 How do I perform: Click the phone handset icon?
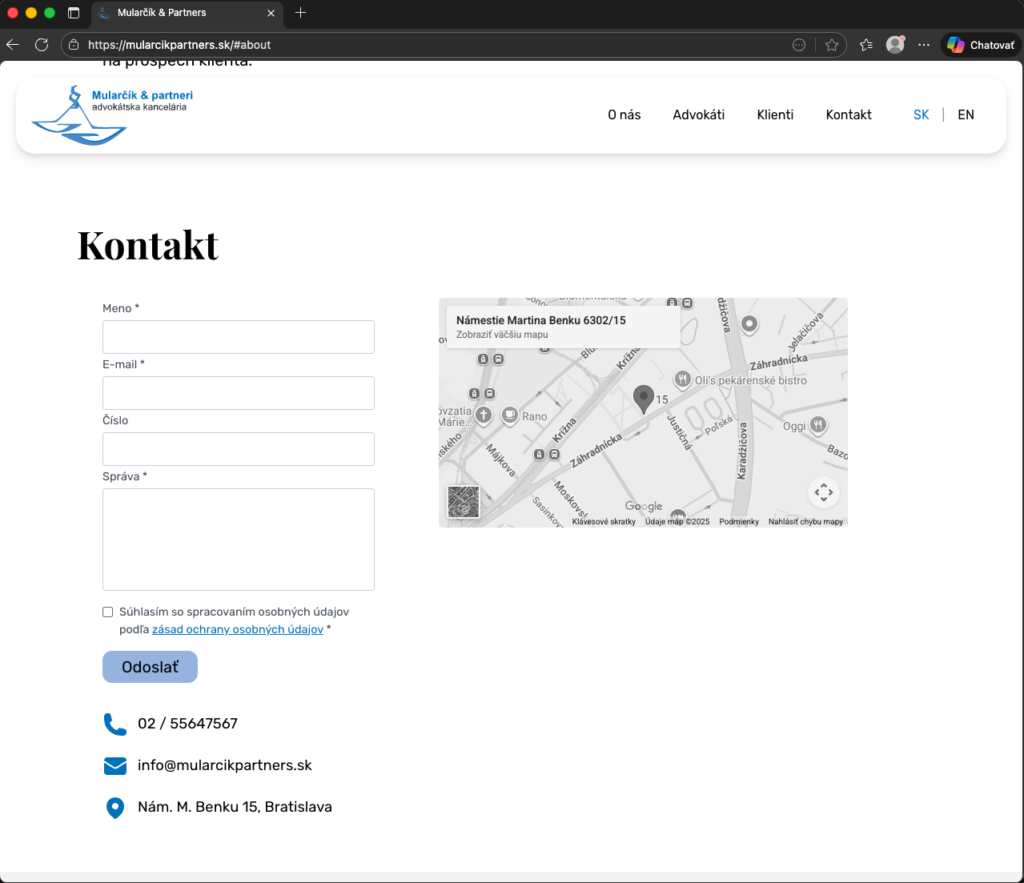pyautogui.click(x=115, y=724)
